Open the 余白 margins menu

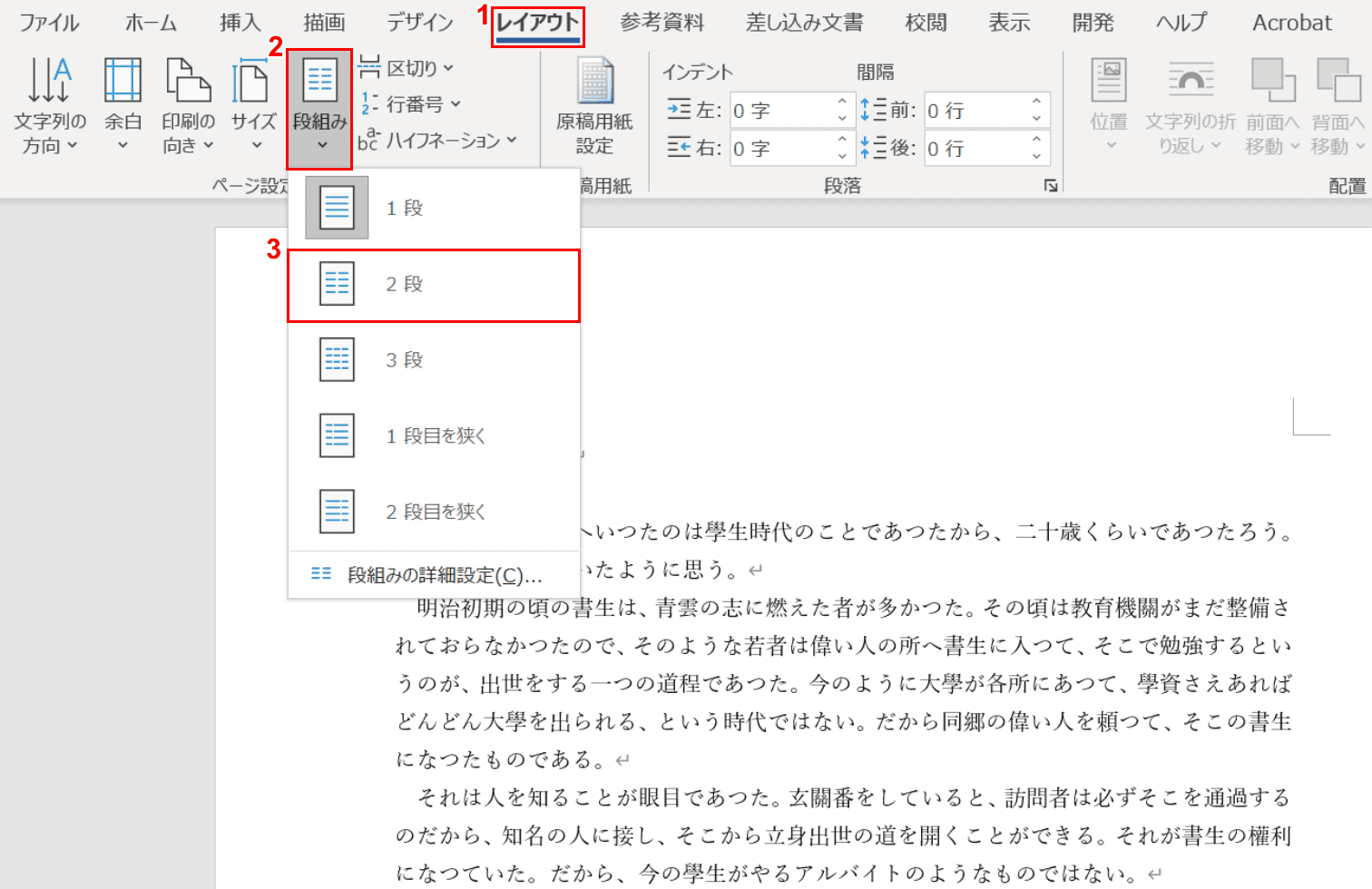122,105
